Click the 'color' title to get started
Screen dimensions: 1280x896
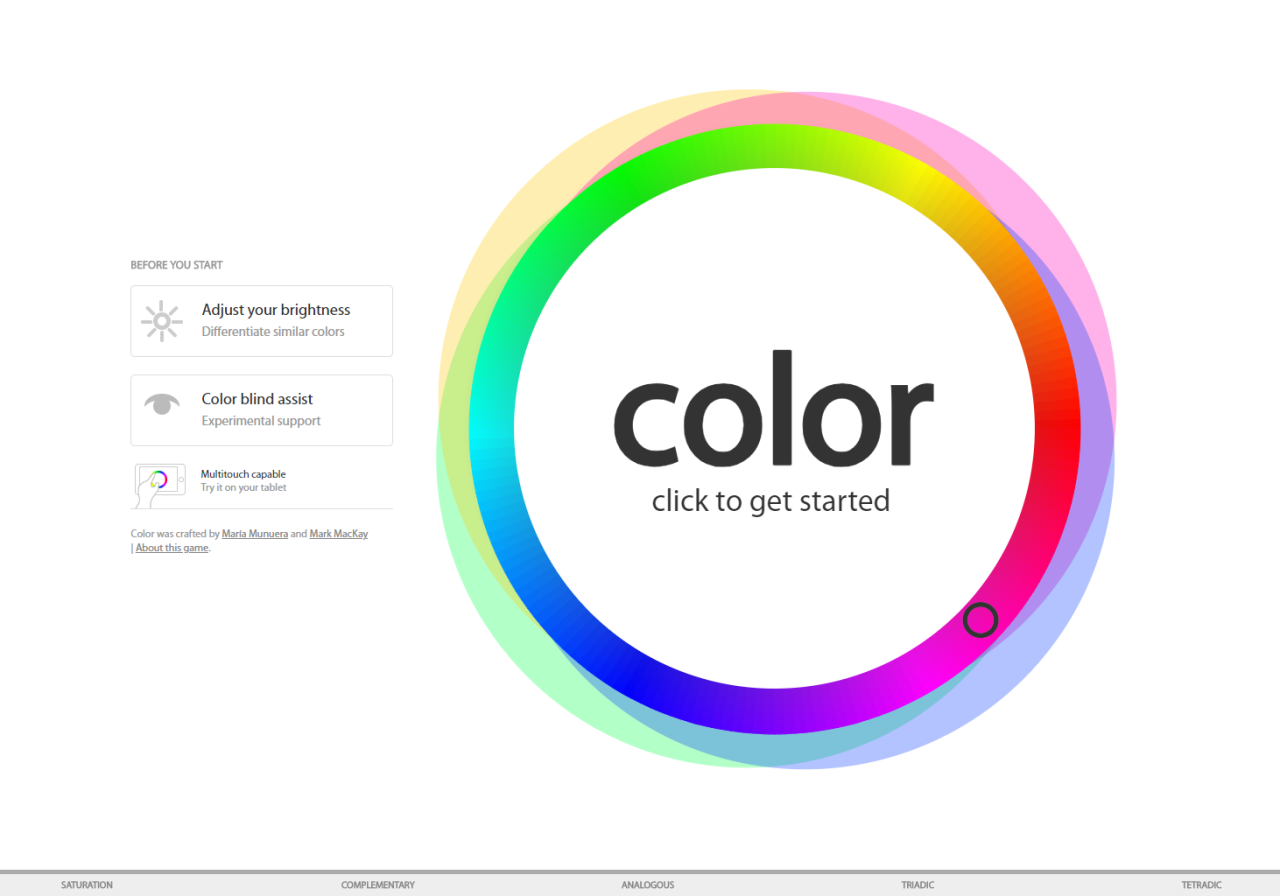coord(773,408)
